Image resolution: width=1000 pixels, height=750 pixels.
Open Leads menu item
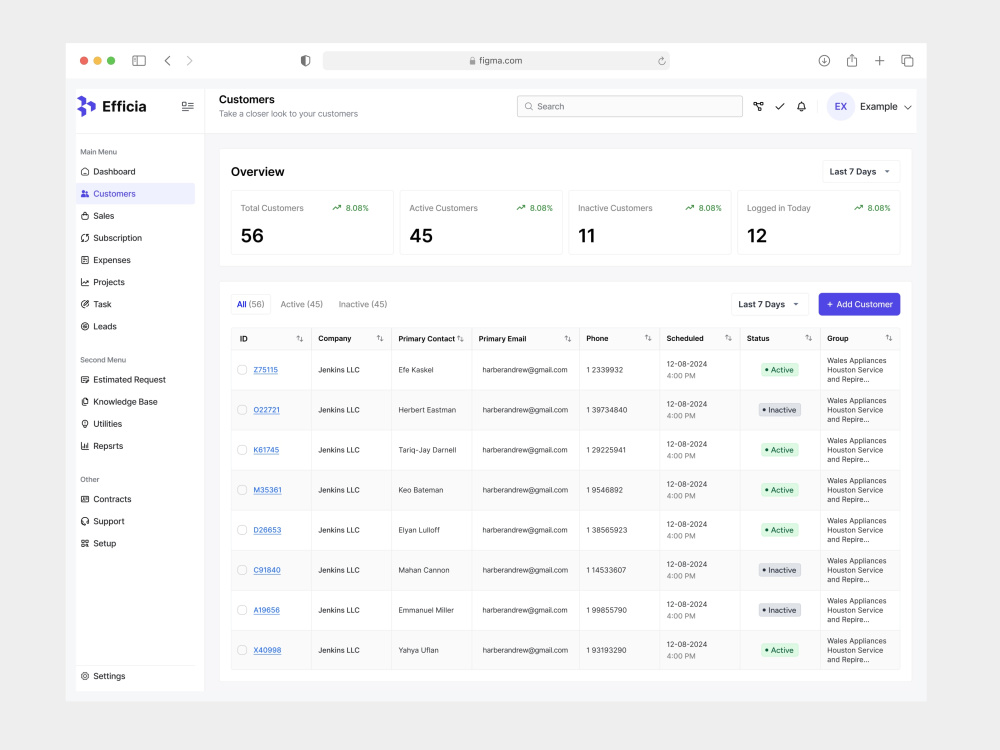tap(135, 327)
